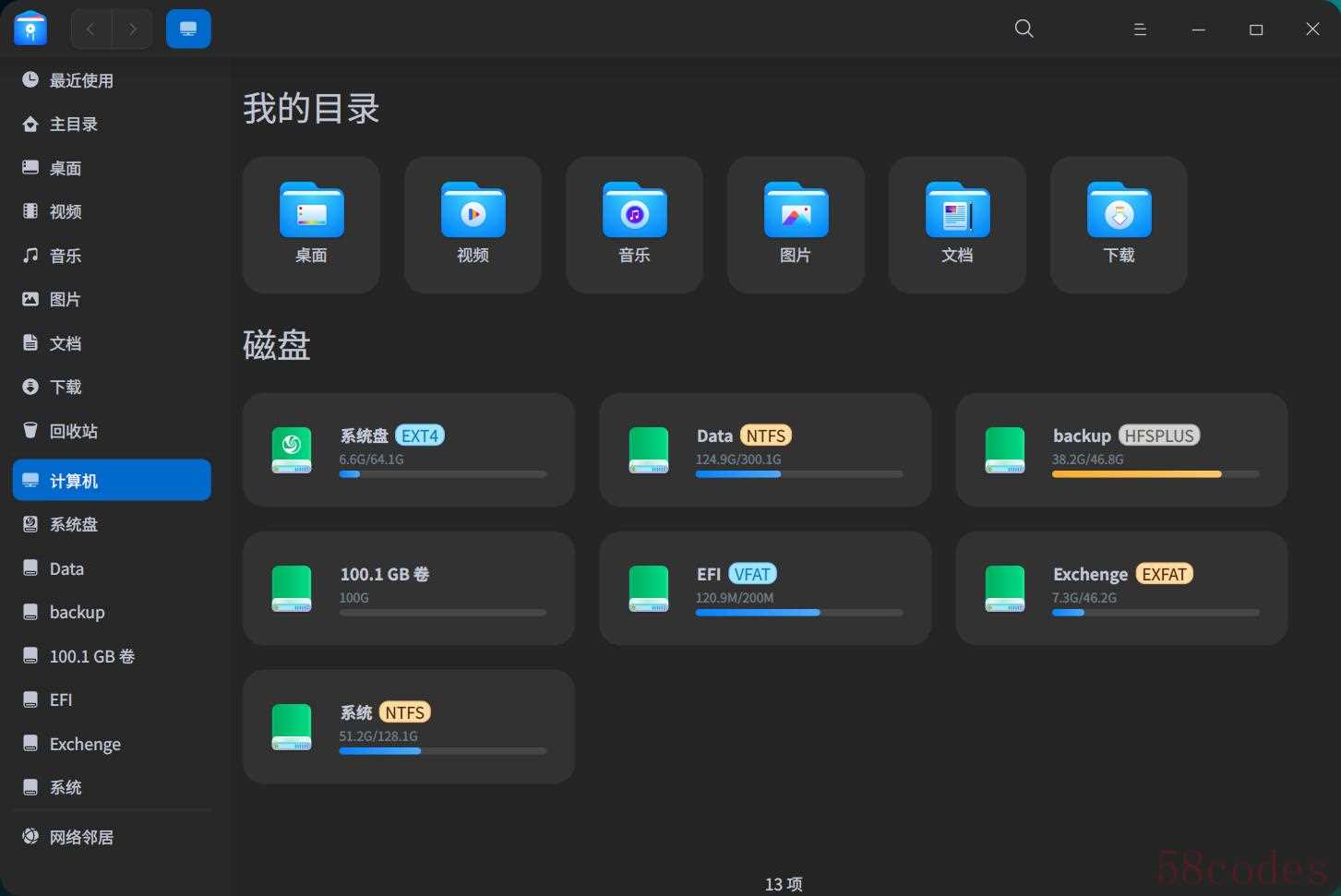This screenshot has height=896, width=1341.
Task: Go forward with the right arrow button
Action: (x=132, y=30)
